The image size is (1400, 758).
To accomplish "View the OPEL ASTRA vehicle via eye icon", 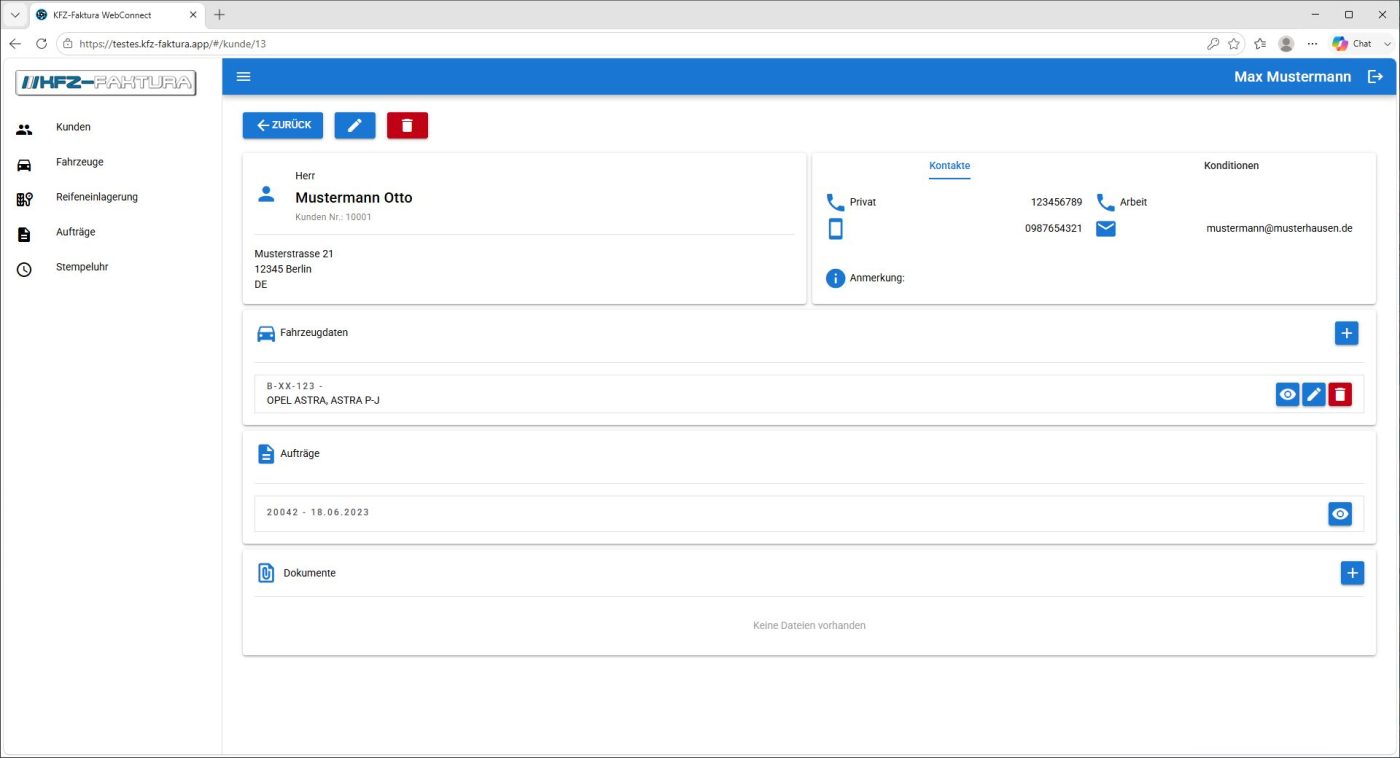I will pos(1287,395).
